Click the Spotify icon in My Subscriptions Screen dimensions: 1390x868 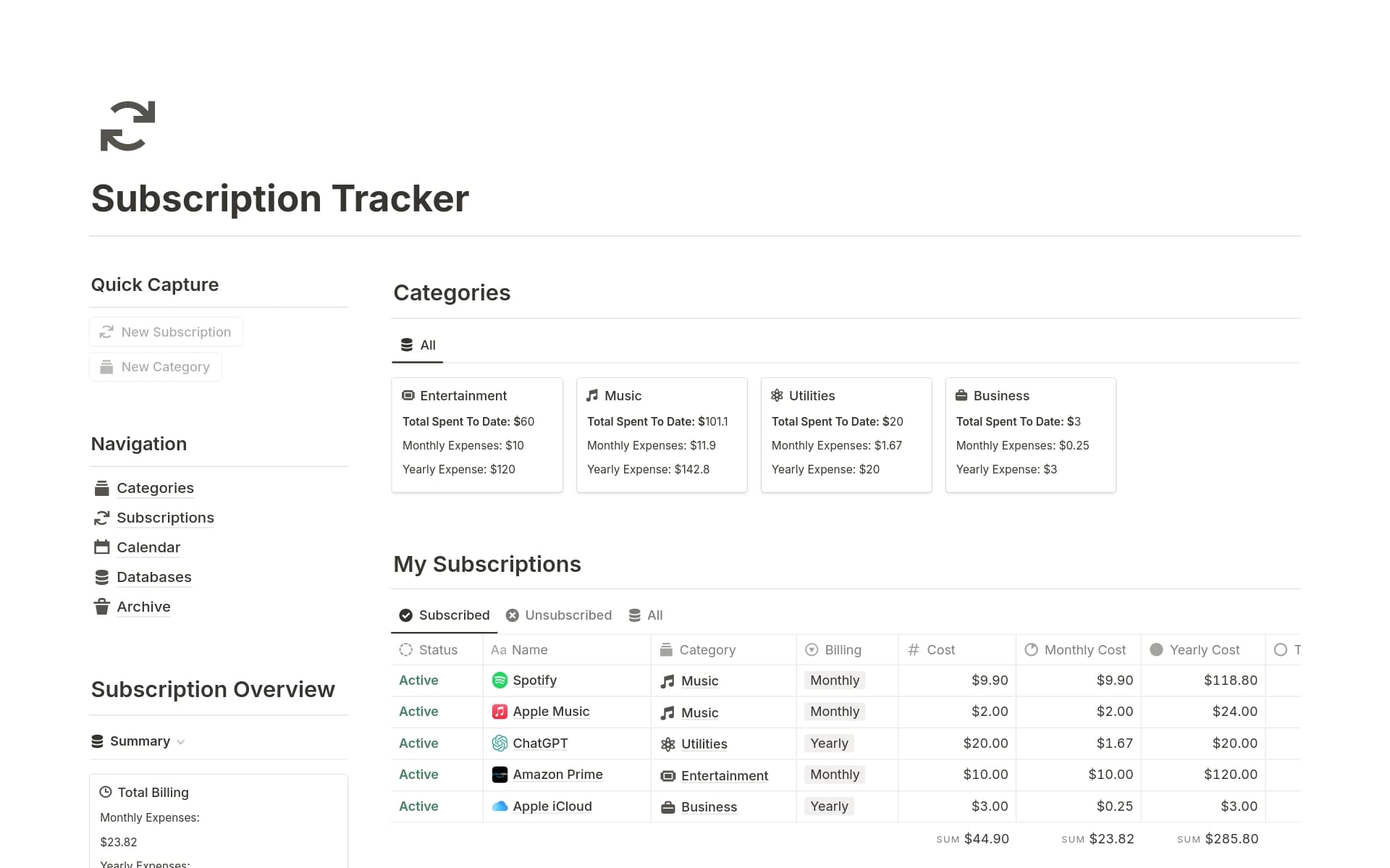pyautogui.click(x=500, y=681)
